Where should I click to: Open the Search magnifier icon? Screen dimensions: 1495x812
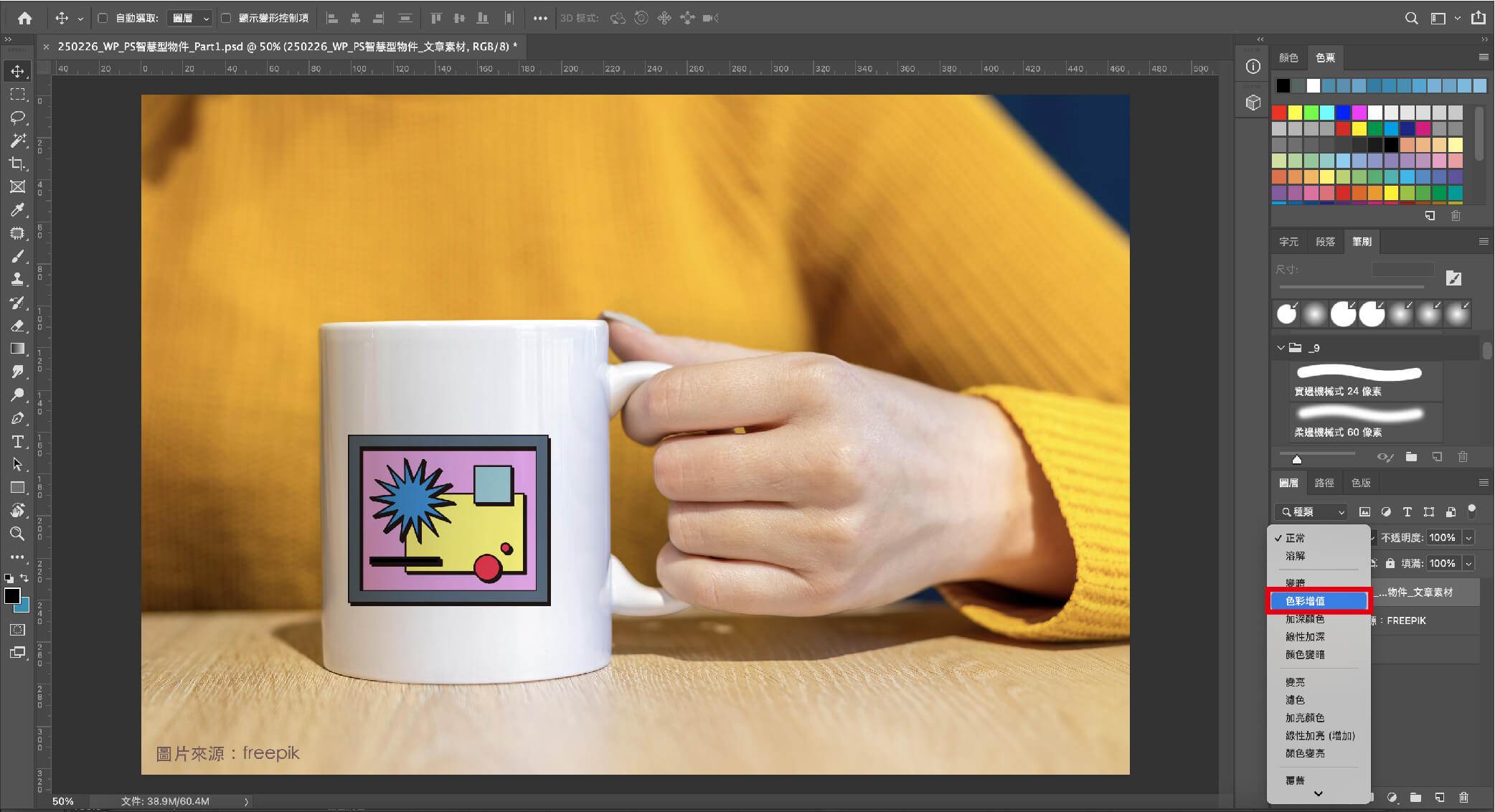point(1411,18)
